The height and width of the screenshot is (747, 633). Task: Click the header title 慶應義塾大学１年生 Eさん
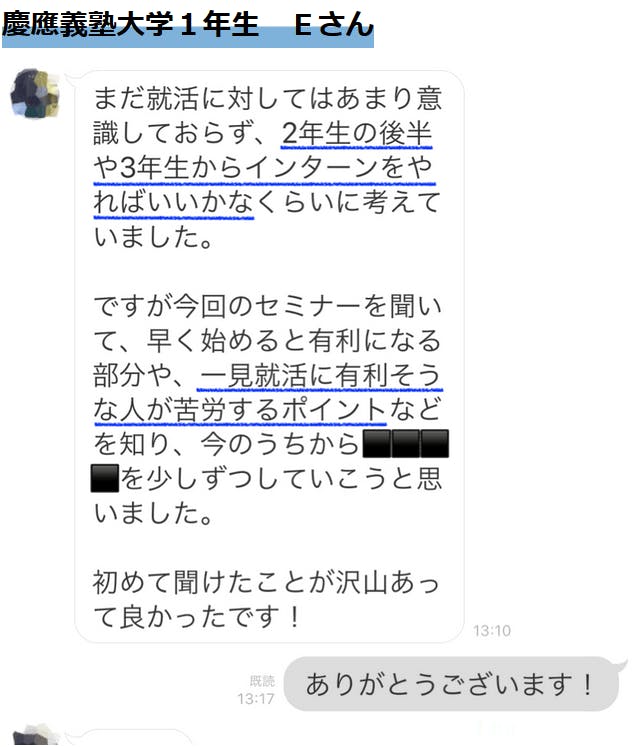[x=188, y=24]
